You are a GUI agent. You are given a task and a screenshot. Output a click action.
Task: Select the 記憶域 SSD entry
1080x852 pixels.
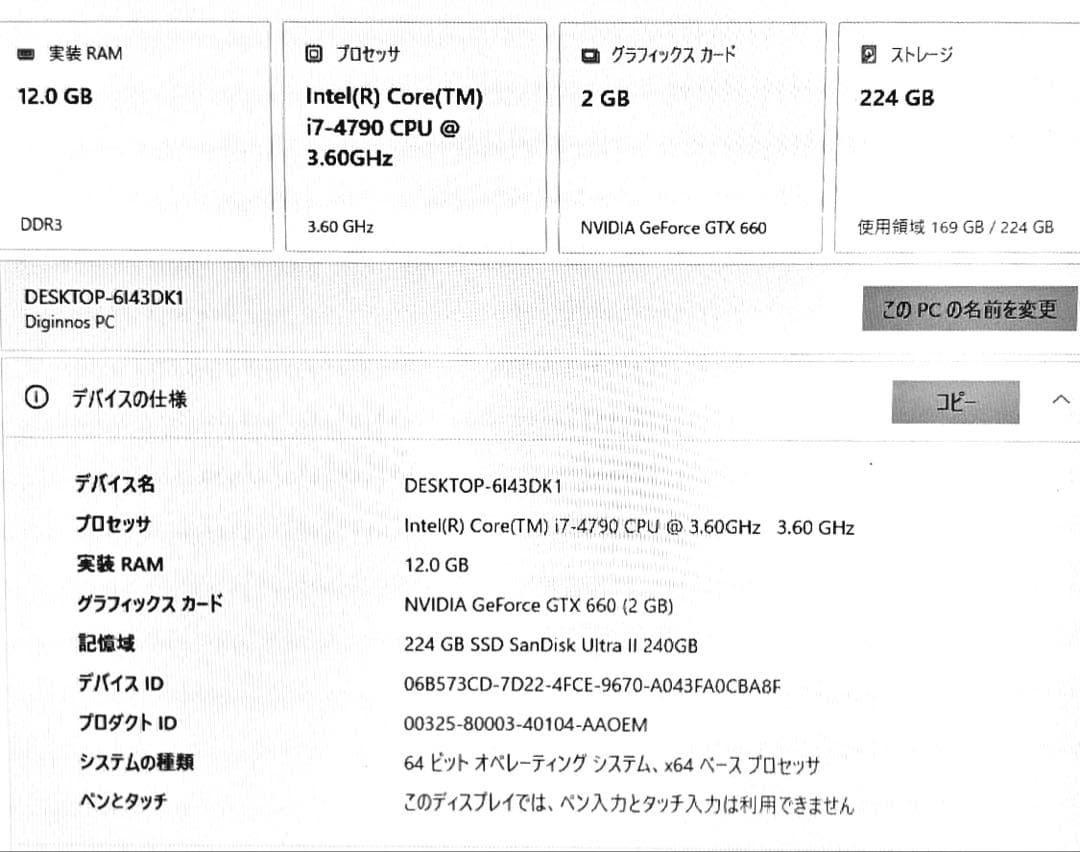[553, 645]
